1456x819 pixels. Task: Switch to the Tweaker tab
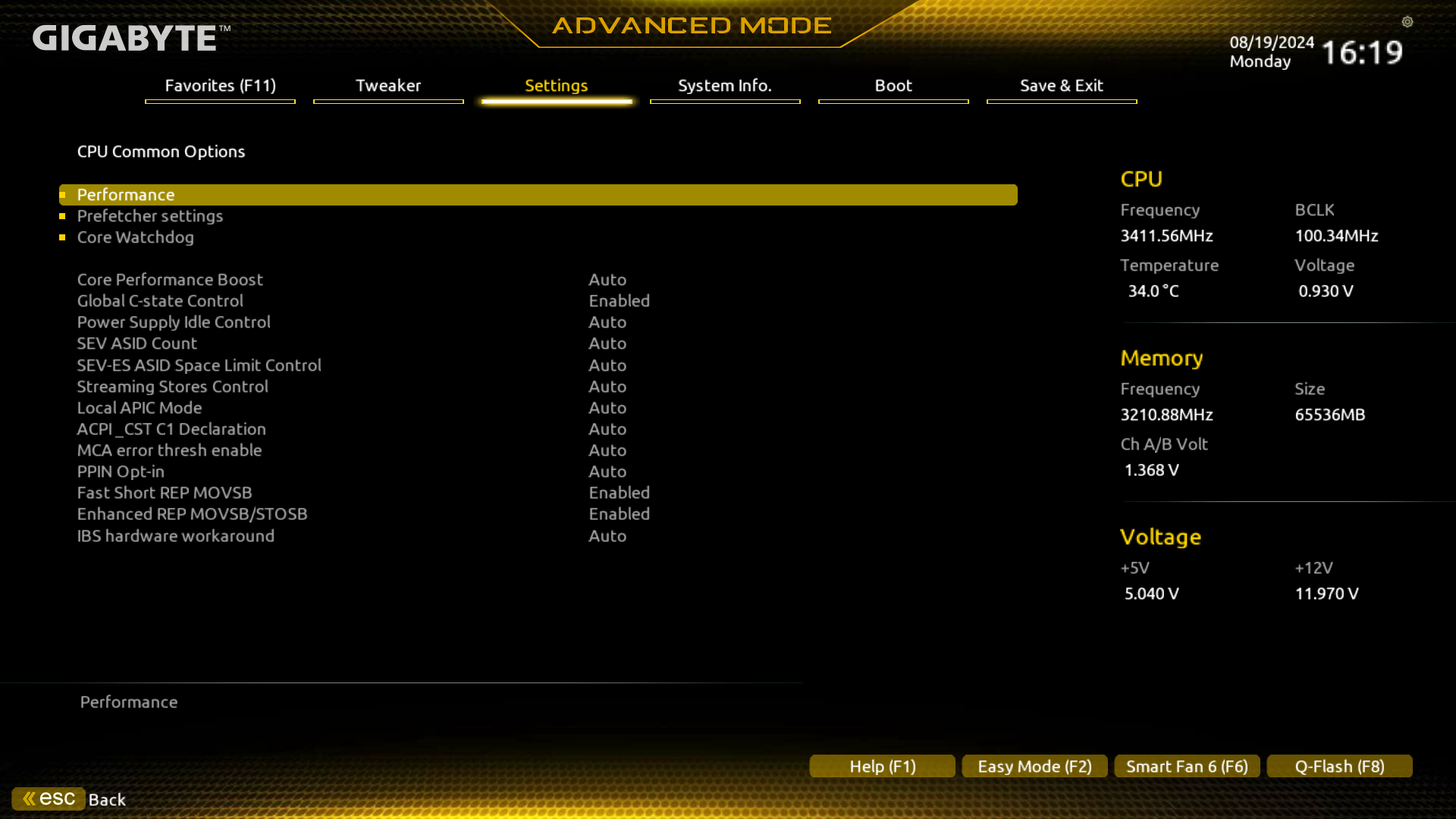[388, 86]
